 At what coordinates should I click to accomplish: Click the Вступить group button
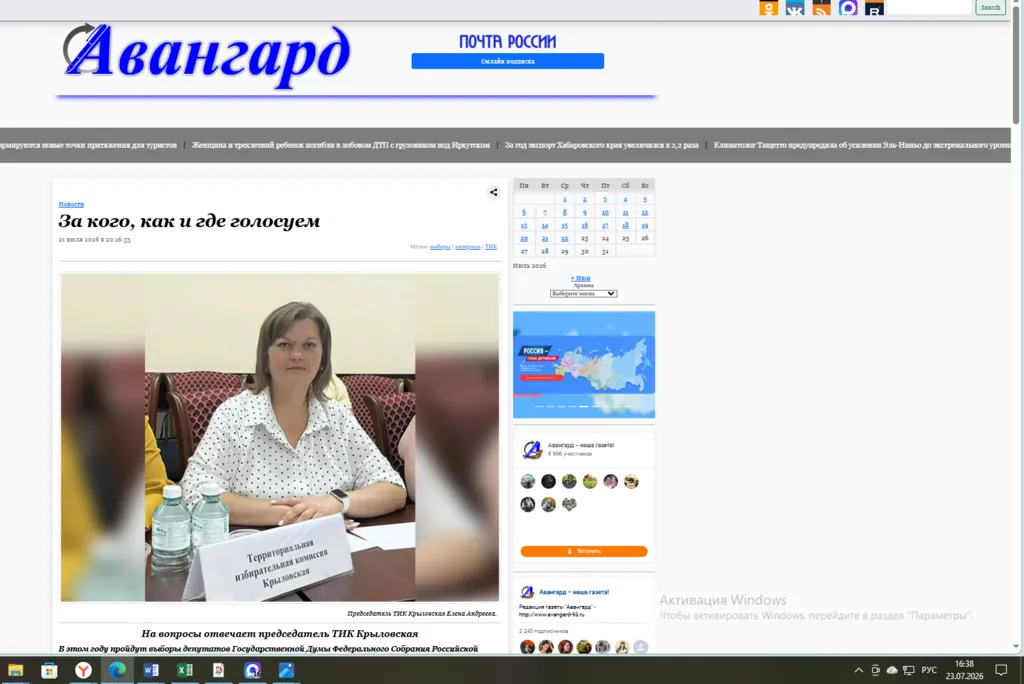pos(584,551)
